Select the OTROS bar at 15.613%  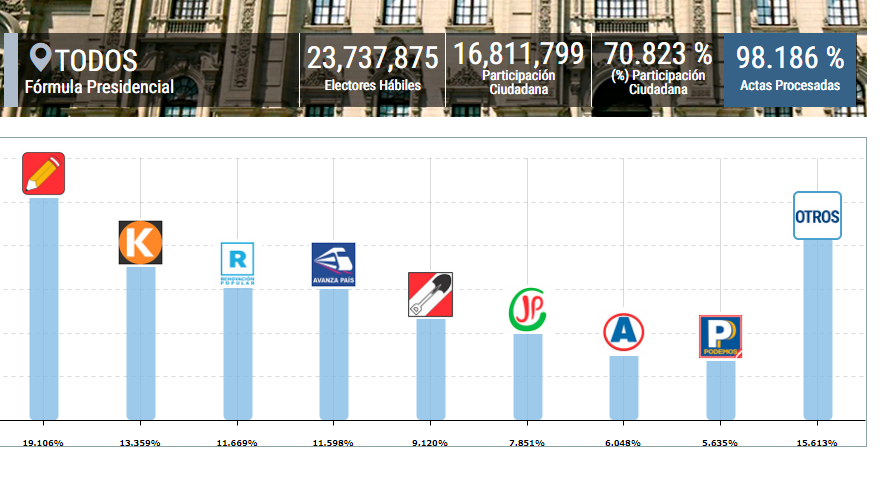coord(818,330)
